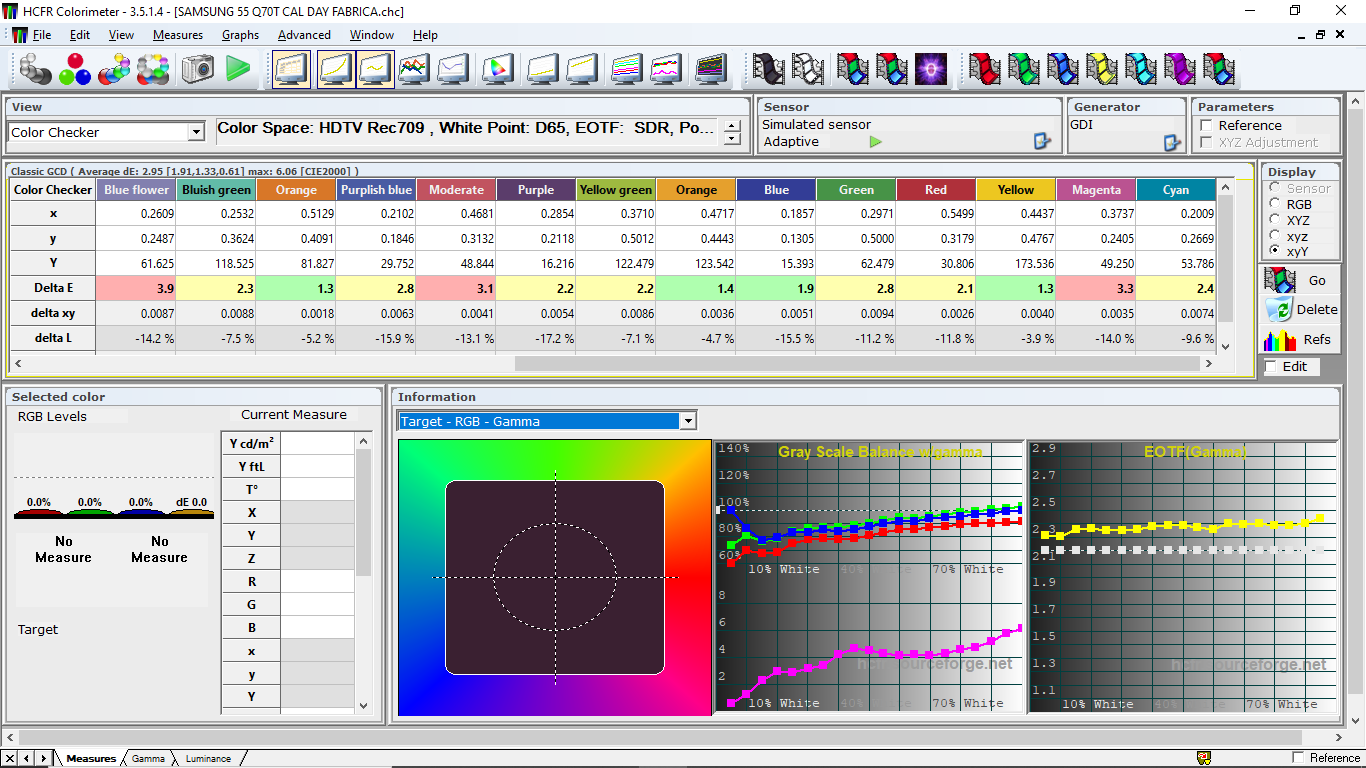Tick the Edit checkbox

pyautogui.click(x=1271, y=367)
